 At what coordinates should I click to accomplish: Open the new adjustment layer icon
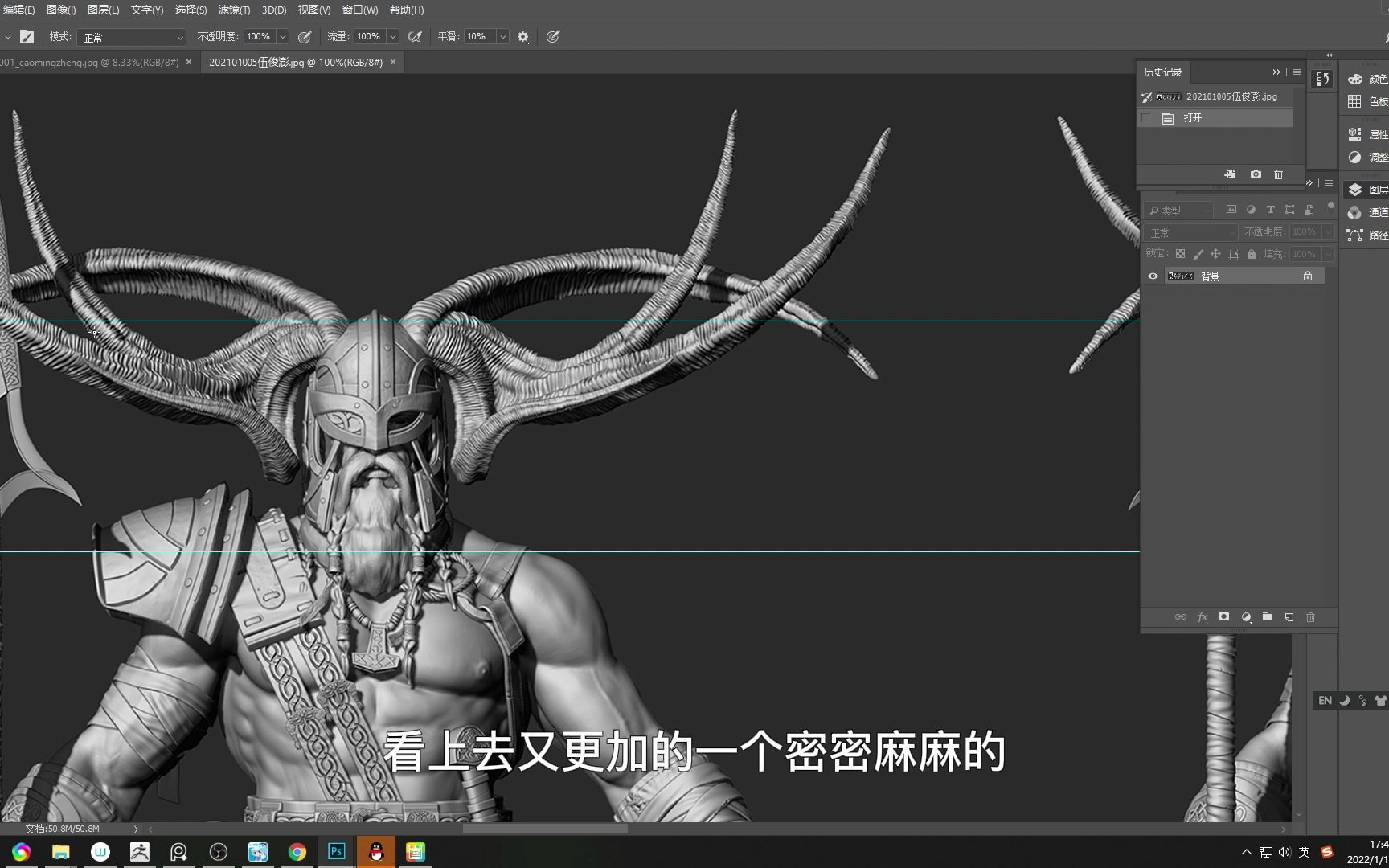1246,616
